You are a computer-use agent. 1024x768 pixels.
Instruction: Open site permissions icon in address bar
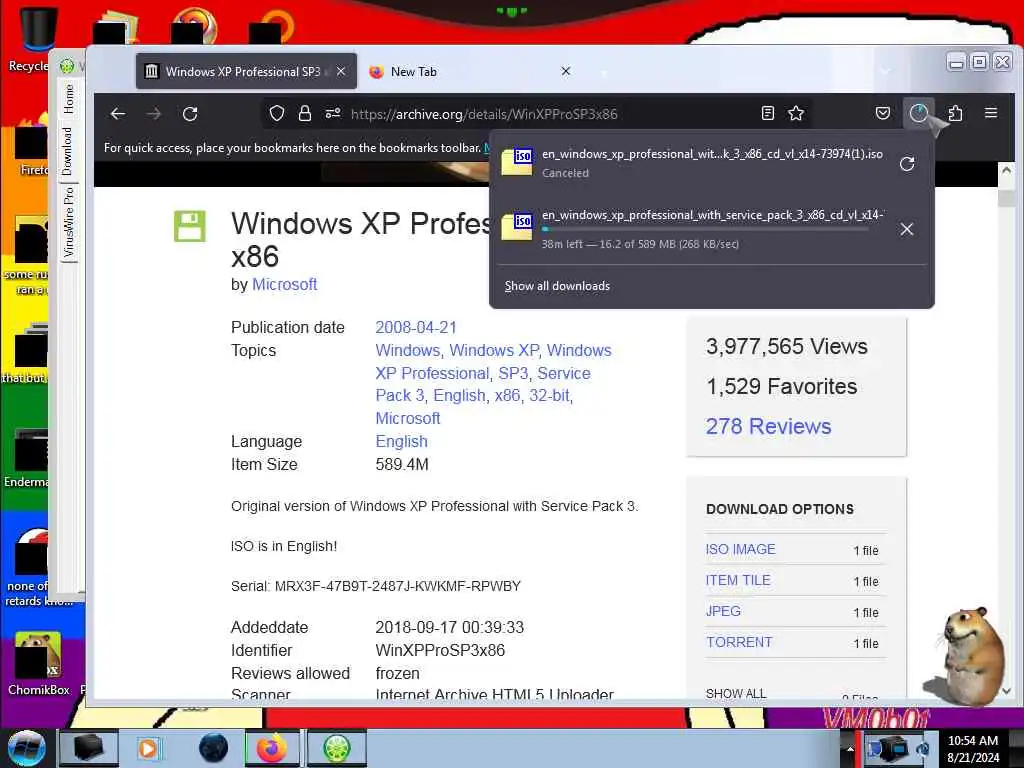(333, 114)
